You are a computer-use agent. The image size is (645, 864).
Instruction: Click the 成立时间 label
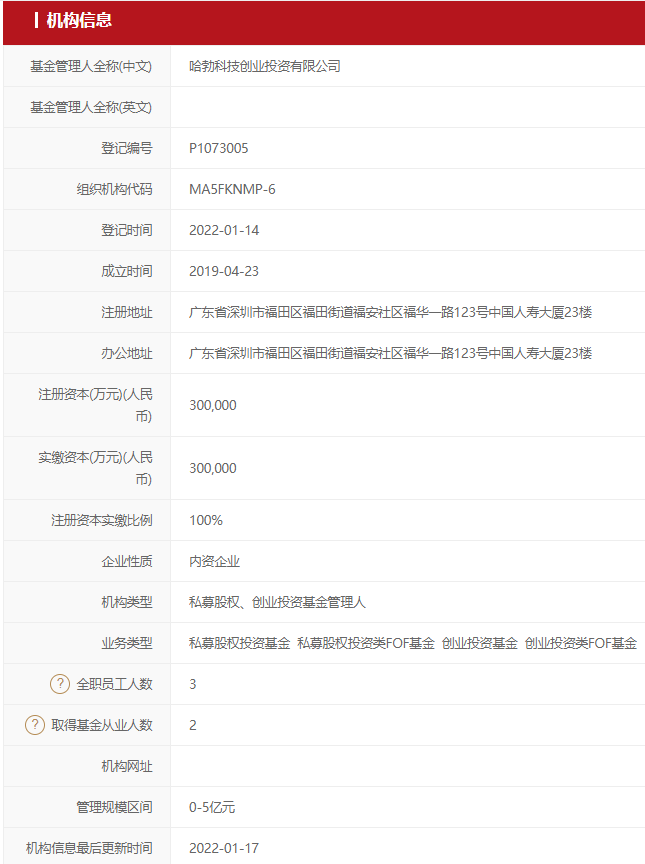pyautogui.click(x=127, y=271)
